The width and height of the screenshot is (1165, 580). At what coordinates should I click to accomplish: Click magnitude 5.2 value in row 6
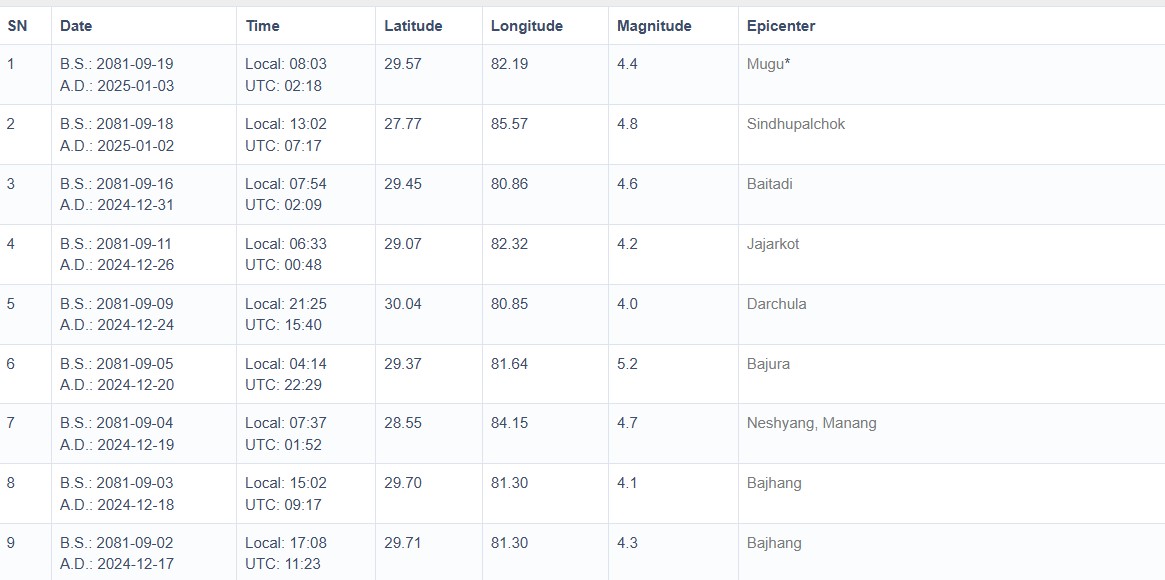click(x=627, y=364)
